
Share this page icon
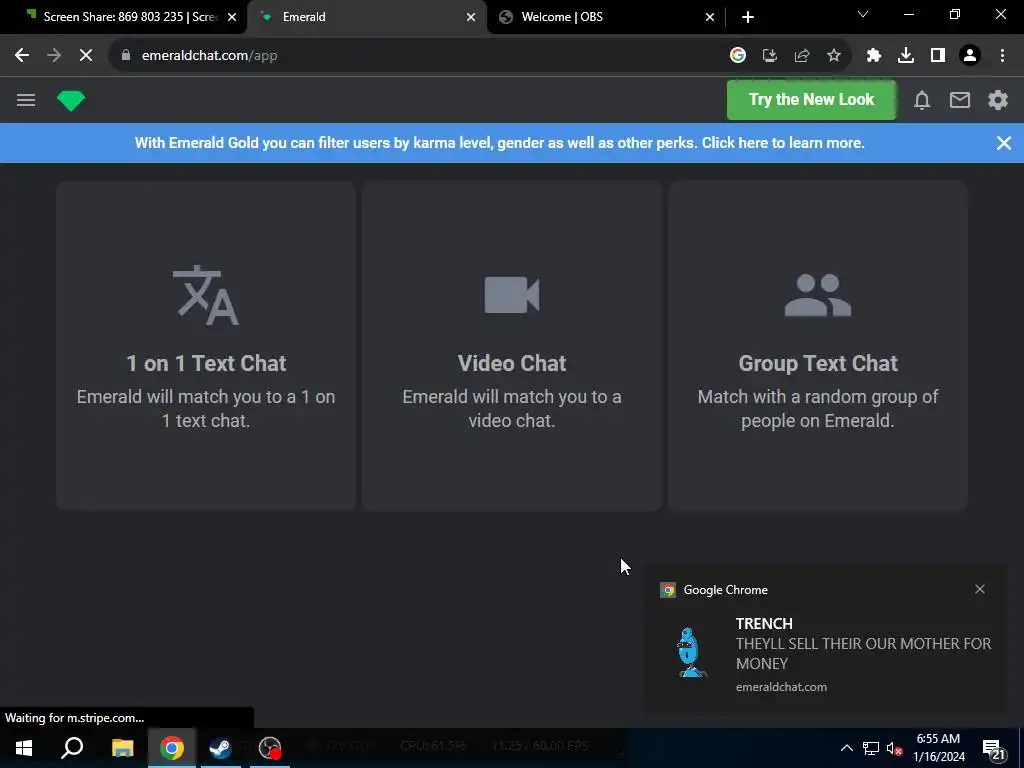tap(802, 56)
